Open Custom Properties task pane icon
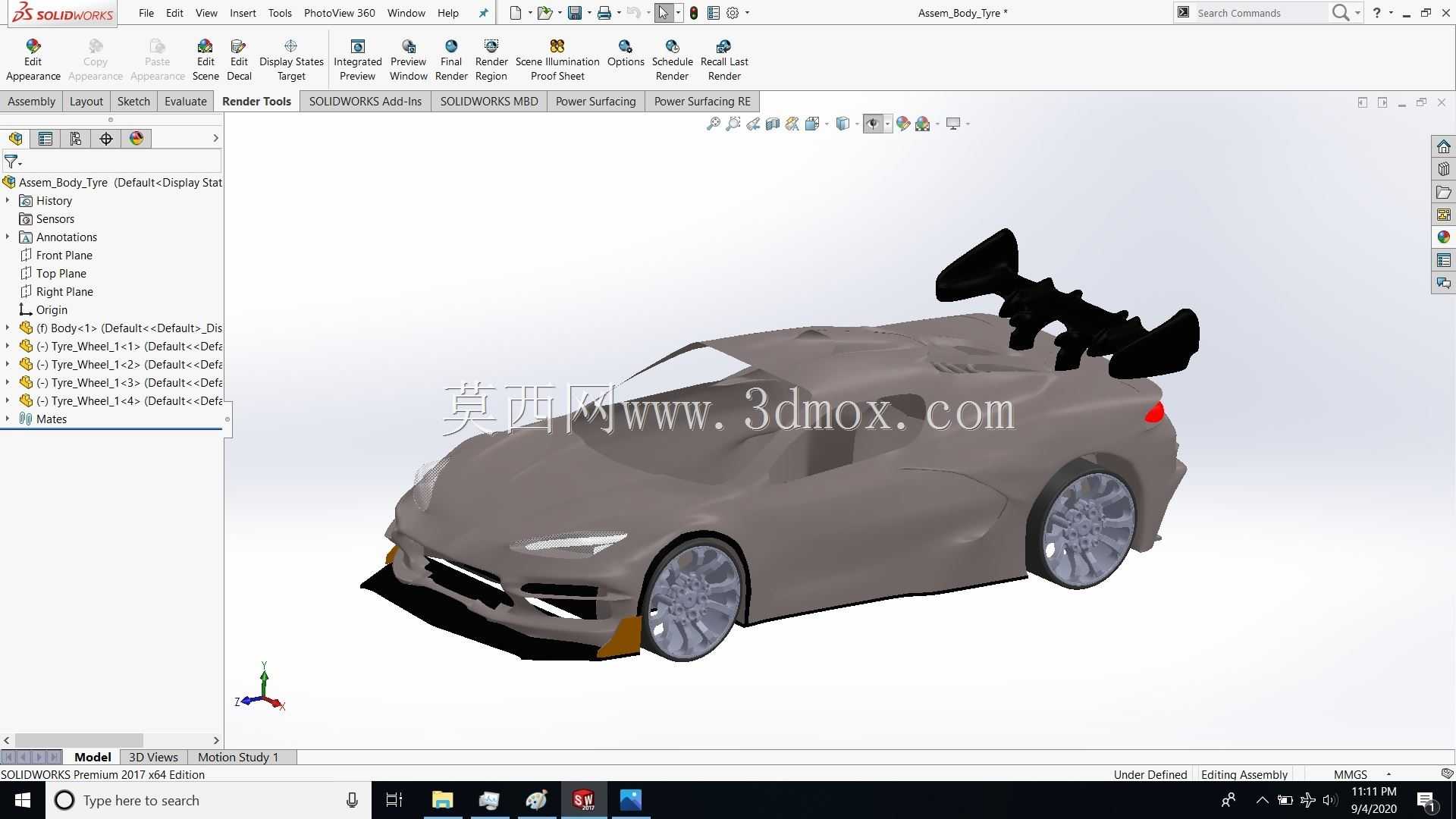Image resolution: width=1456 pixels, height=819 pixels. tap(1444, 260)
